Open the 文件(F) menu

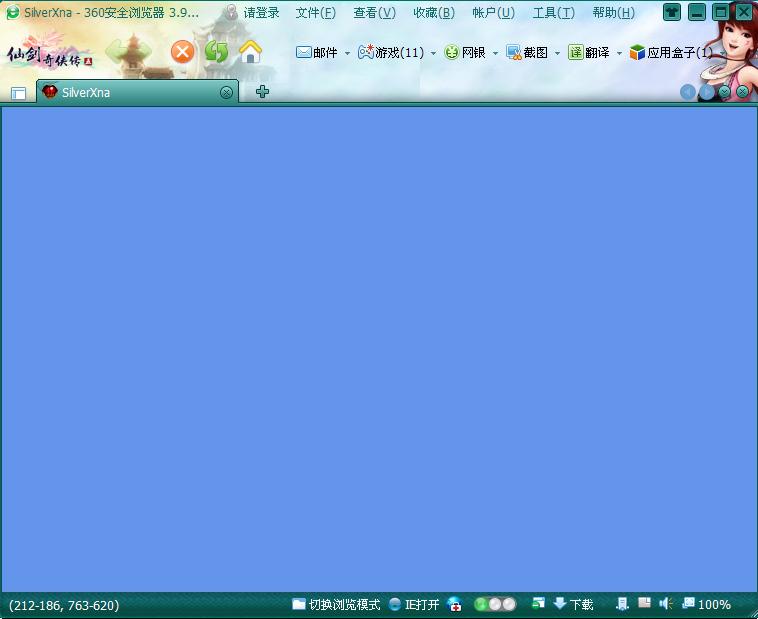click(x=315, y=13)
